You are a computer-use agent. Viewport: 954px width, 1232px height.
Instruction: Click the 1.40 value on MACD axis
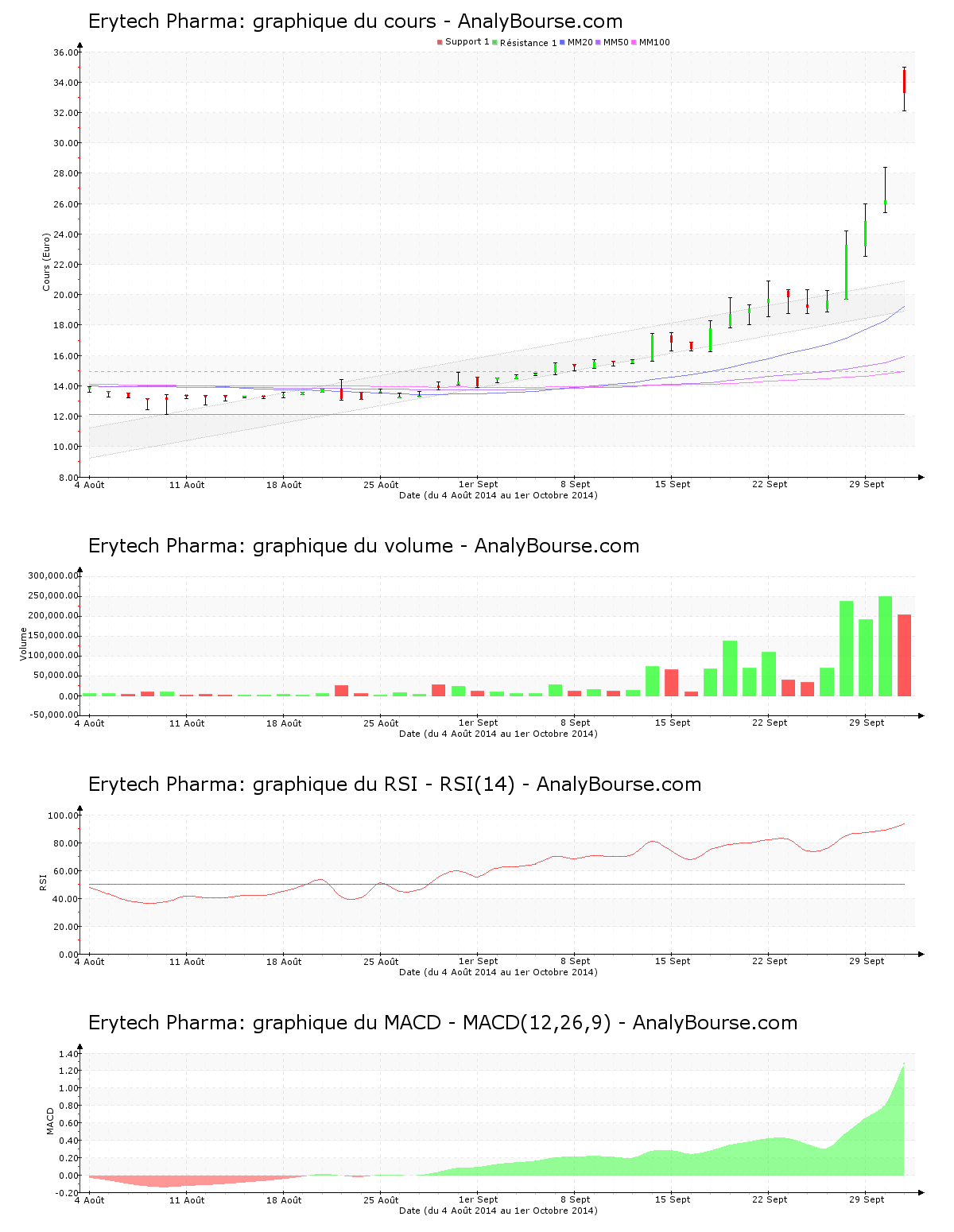(68, 1054)
